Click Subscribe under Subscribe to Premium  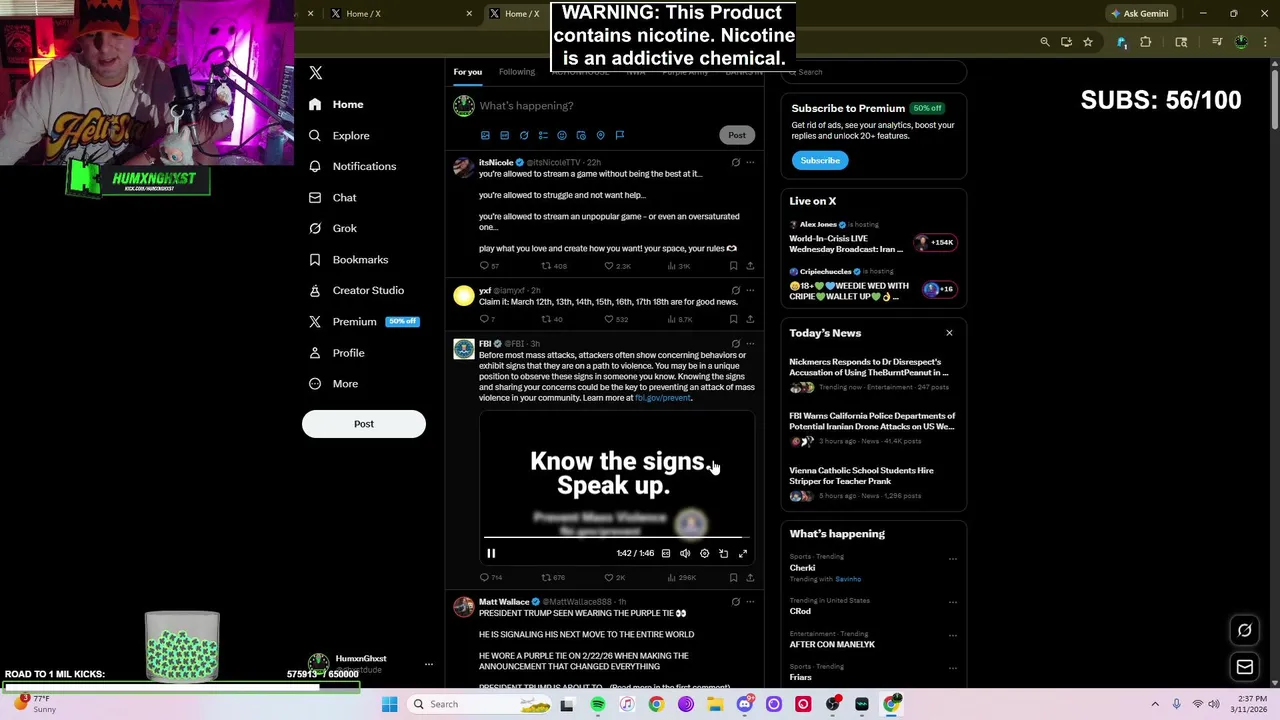[x=820, y=160]
